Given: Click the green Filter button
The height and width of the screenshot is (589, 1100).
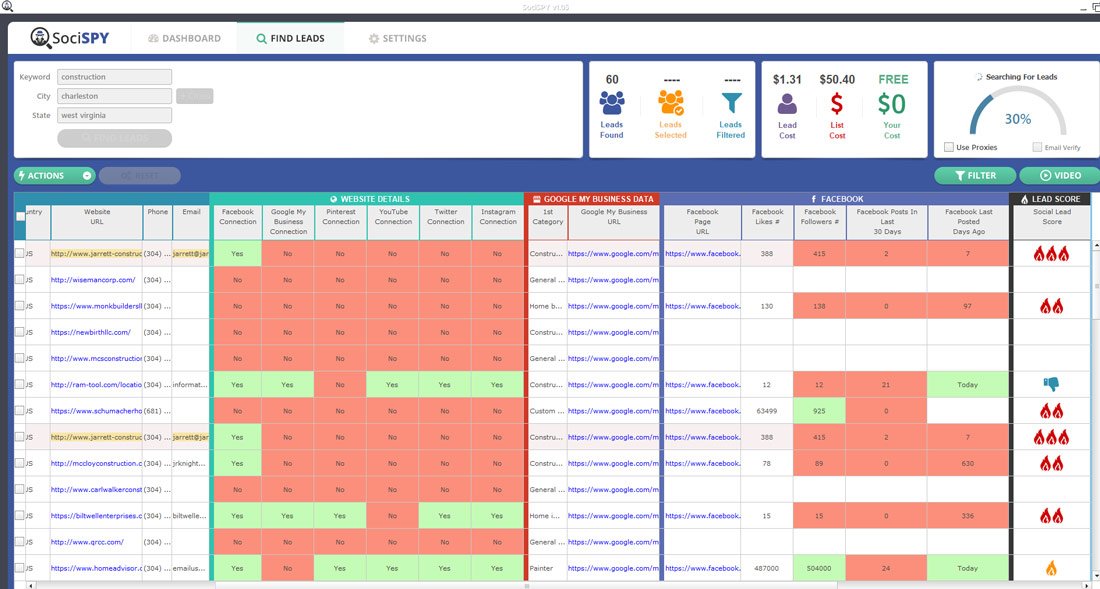Looking at the screenshot, I should click(x=973, y=176).
